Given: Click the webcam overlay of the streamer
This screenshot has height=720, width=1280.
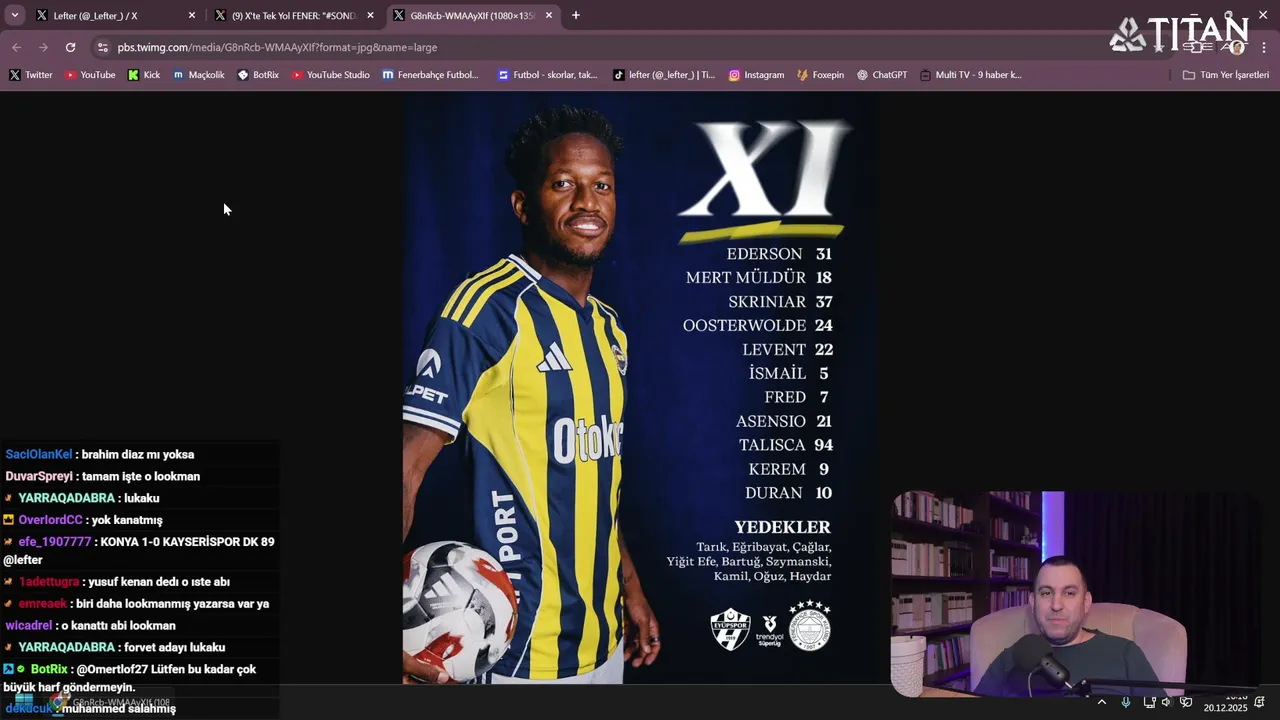Looking at the screenshot, I should pyautogui.click(x=1075, y=593).
